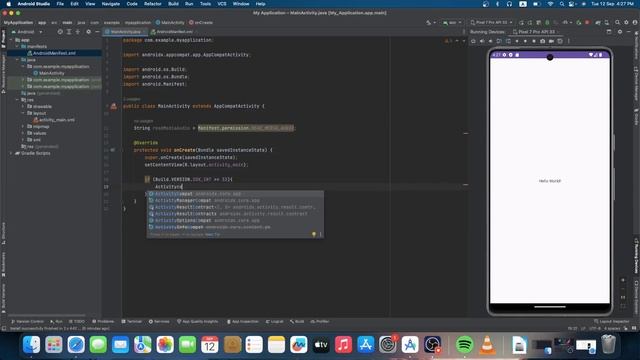Collapse the manifests folder
Image resolution: width=640 pixels, height=360 pixels.
tap(18, 47)
